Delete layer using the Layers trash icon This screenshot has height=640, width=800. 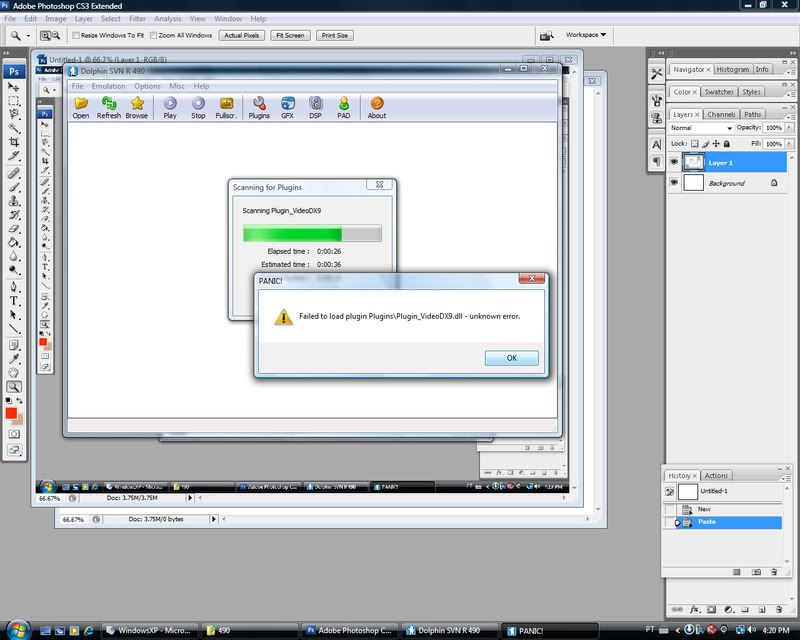tap(779, 609)
